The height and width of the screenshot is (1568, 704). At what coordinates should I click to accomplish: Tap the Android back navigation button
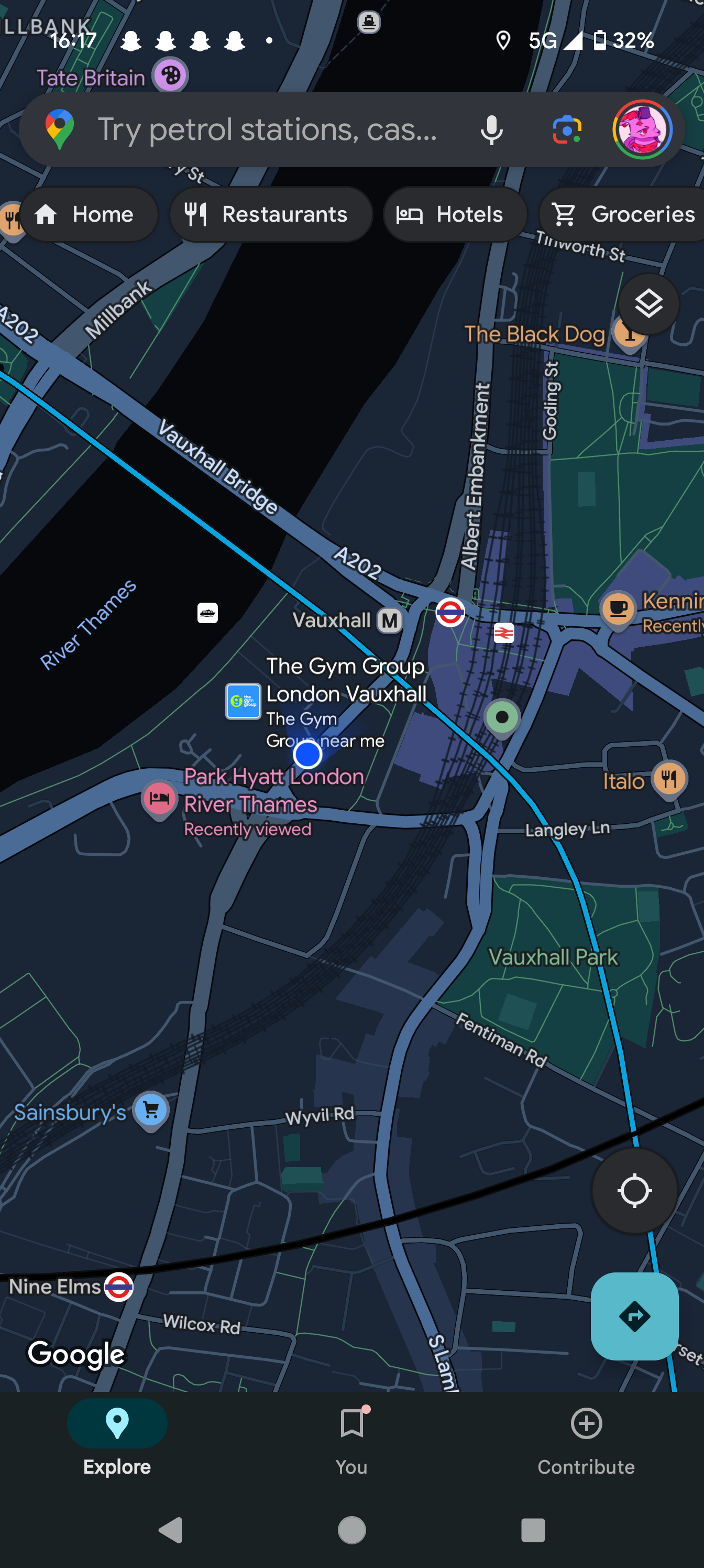point(171,1530)
